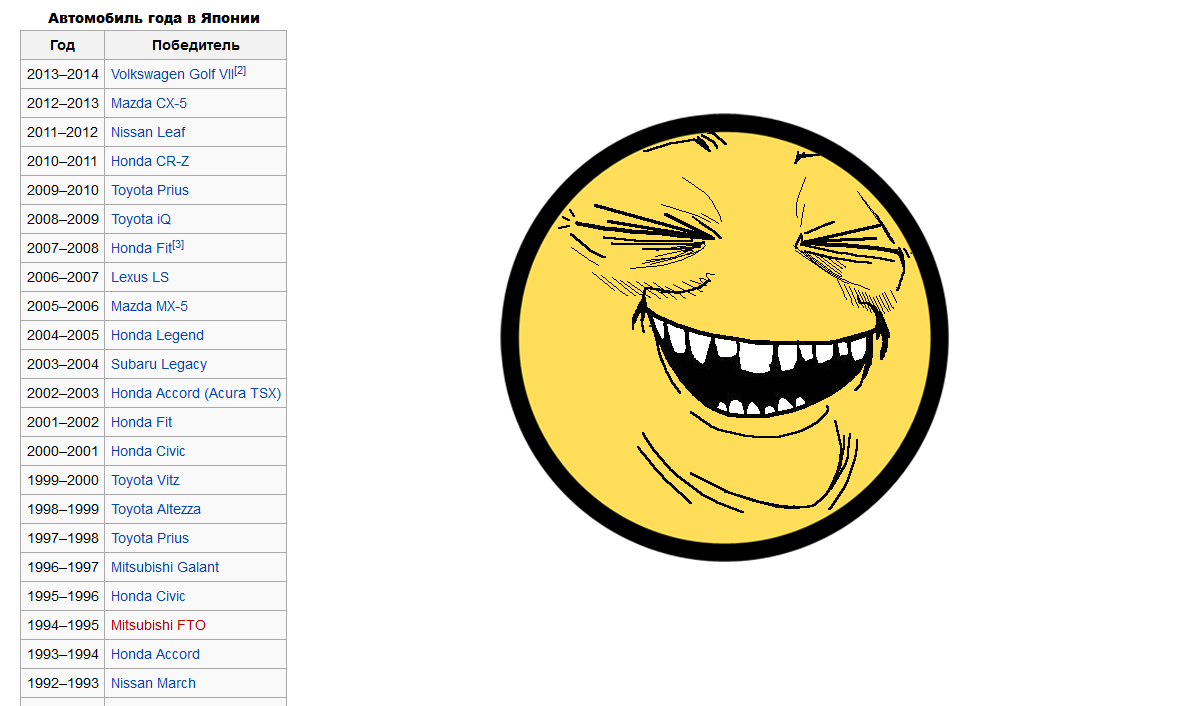Select the '2011–2012' year cell
Viewport: 1181px width, 706px height.
pyautogui.click(x=63, y=133)
